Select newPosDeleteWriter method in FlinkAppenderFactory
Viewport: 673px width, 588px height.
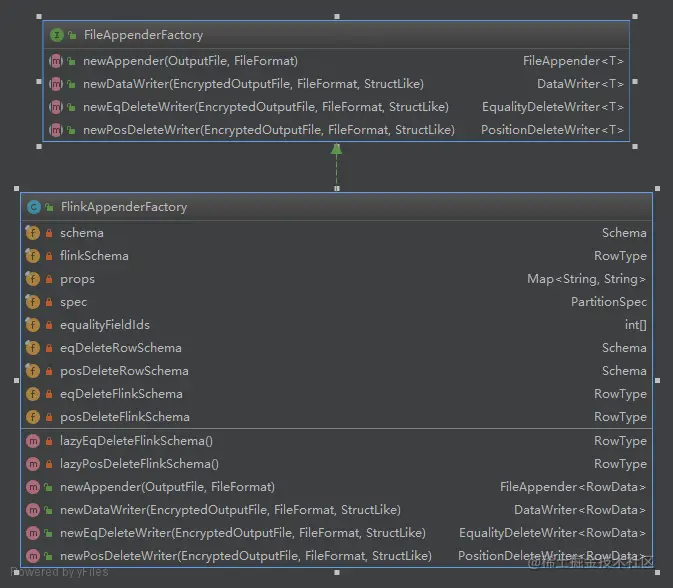point(246,556)
